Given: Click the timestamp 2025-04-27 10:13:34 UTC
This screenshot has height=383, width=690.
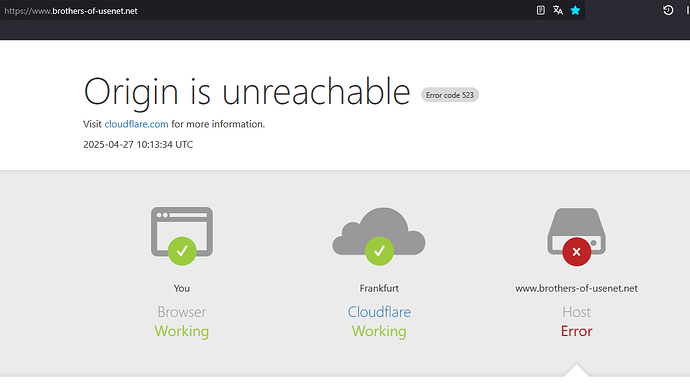Looking at the screenshot, I should pyautogui.click(x=138, y=144).
